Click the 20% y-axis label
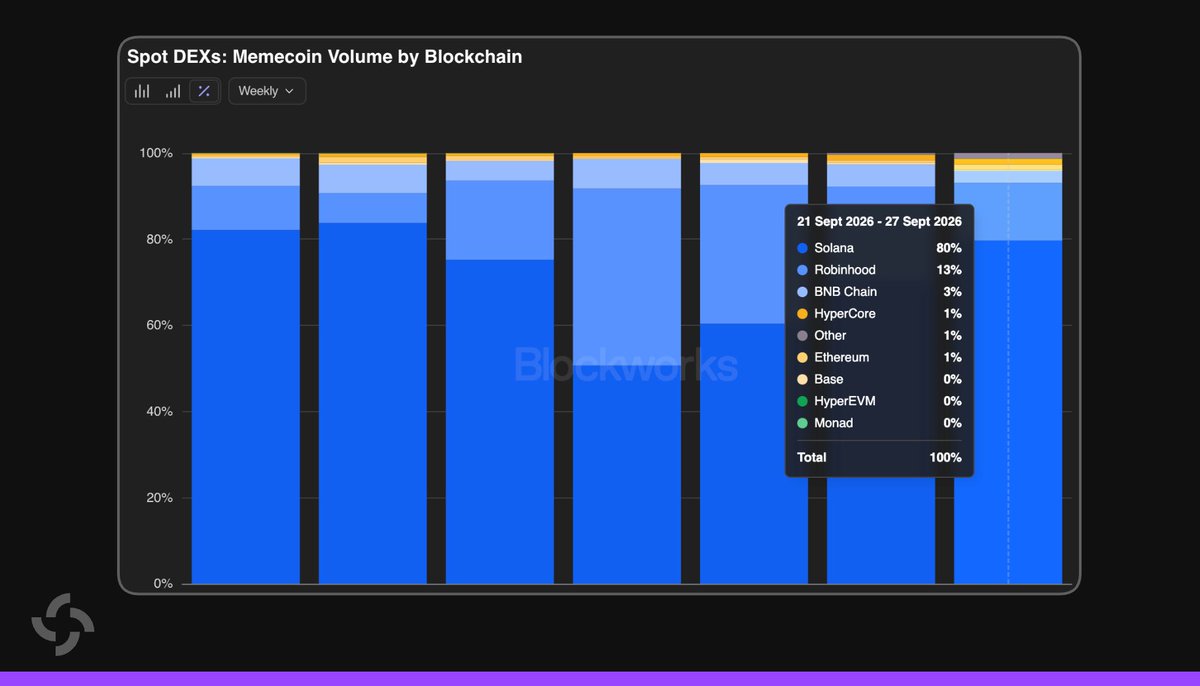The height and width of the screenshot is (686, 1200). click(159, 498)
